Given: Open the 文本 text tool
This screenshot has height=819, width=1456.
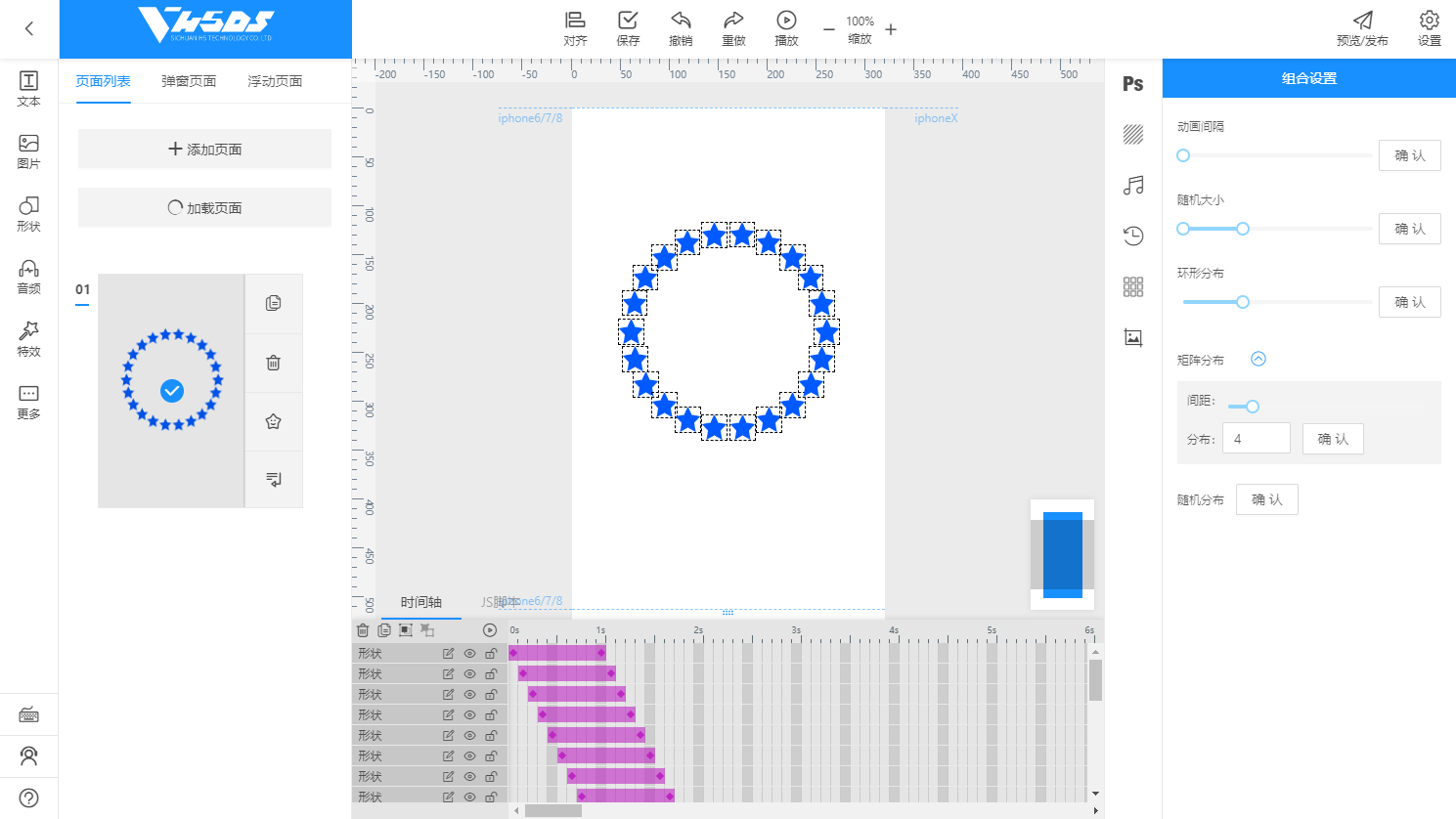Looking at the screenshot, I should [29, 89].
